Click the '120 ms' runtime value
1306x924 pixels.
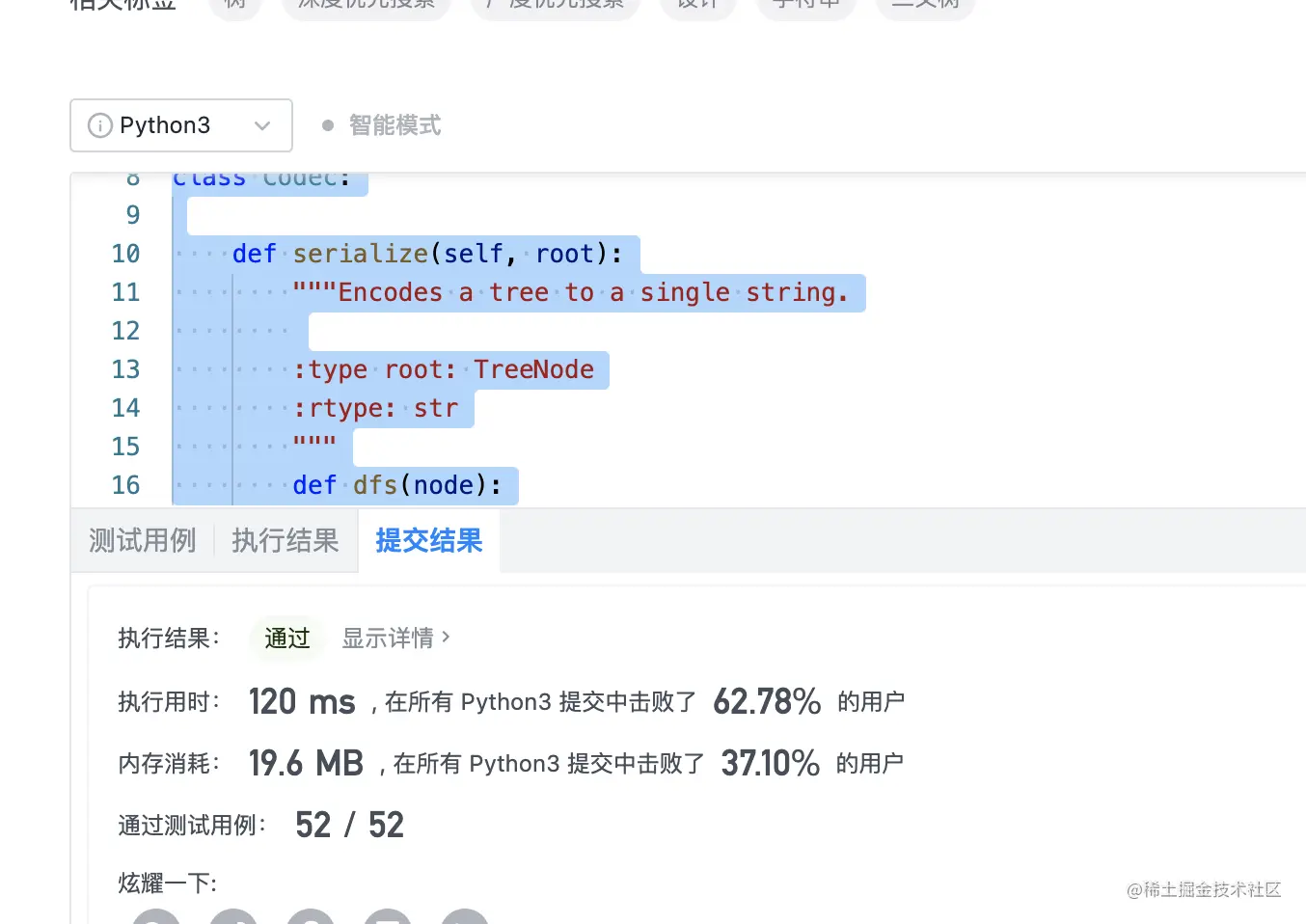tap(302, 701)
